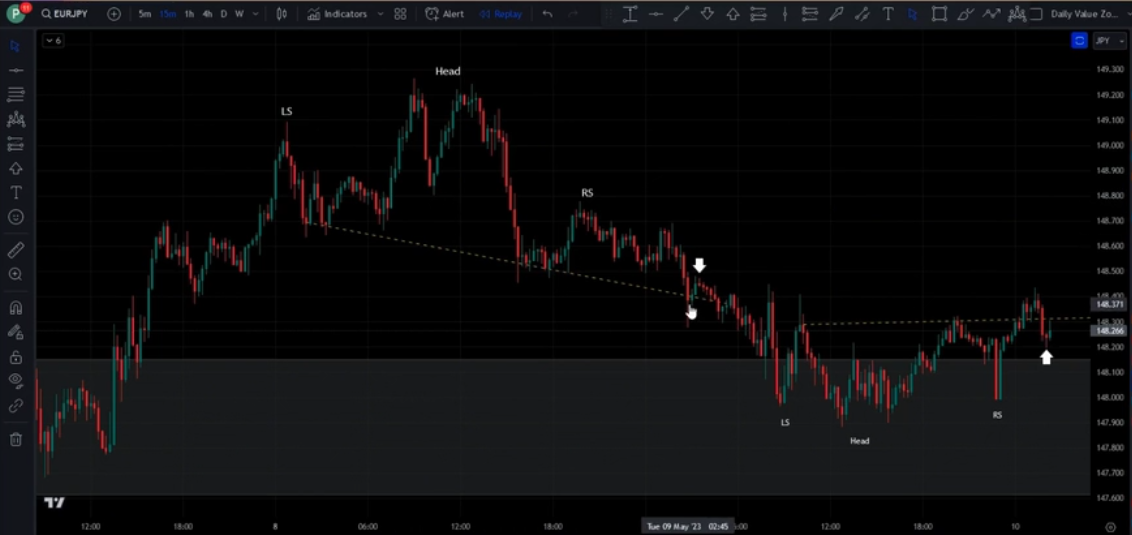The height and width of the screenshot is (535, 1132).
Task: Switch to the 15m timeframe
Action: 167,14
